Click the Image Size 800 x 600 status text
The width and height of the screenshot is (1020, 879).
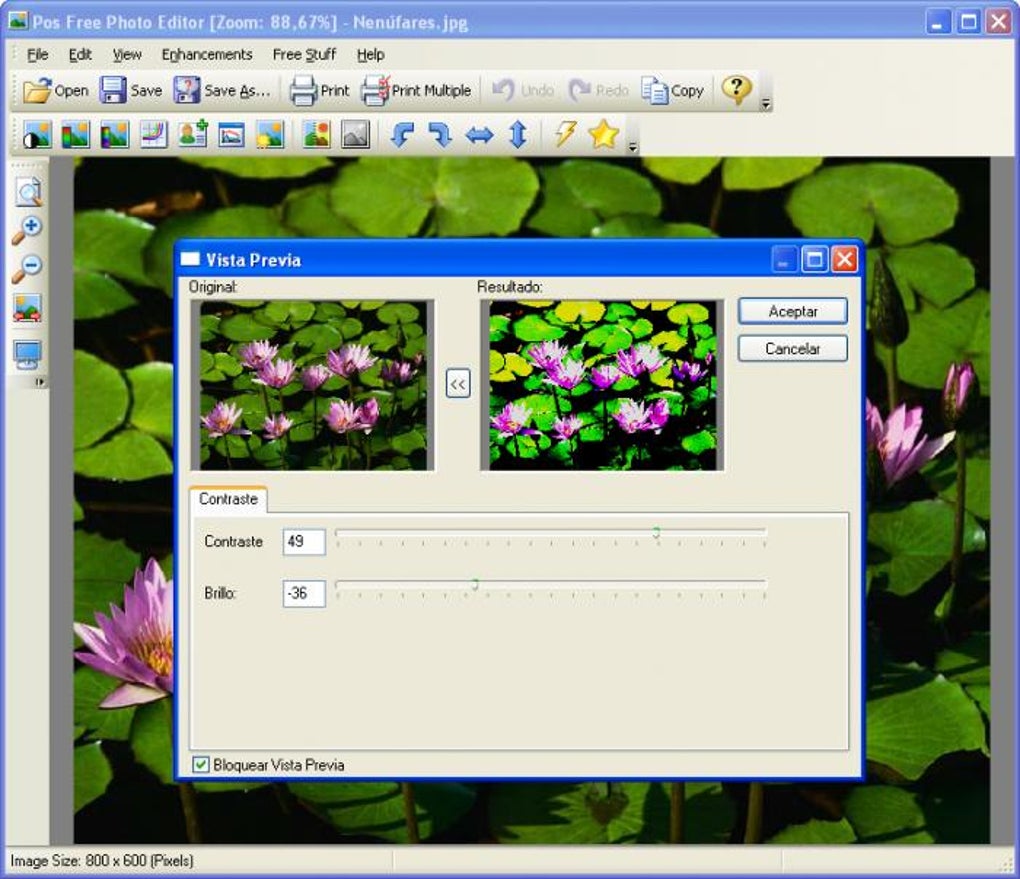tap(101, 861)
